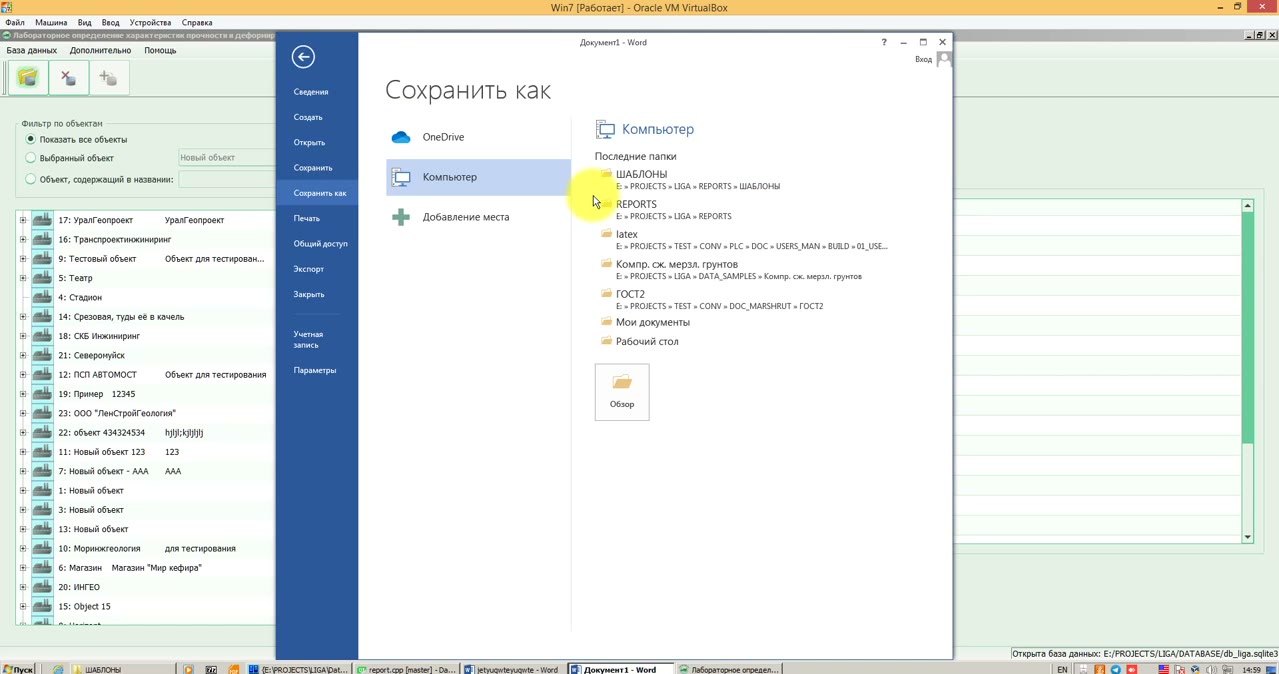Screen dimensions: 1279x674
Task: Expand tree node 18: СКБ Инжиниринг
Action: (23, 336)
